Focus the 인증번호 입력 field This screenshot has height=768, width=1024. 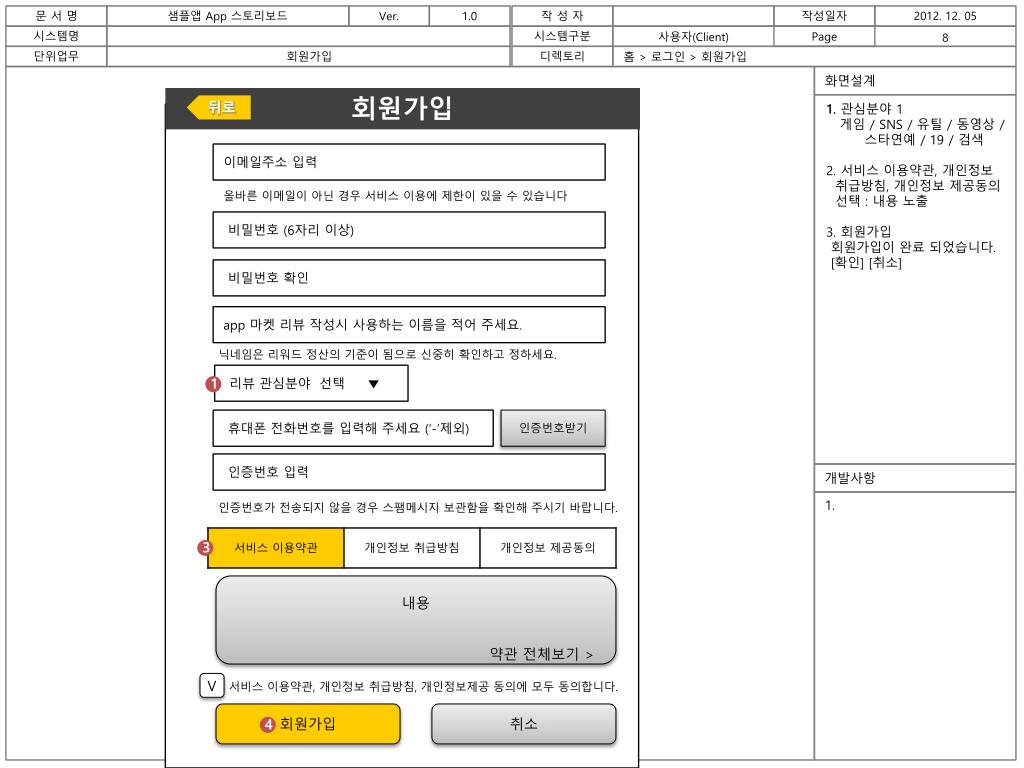[x=409, y=472]
